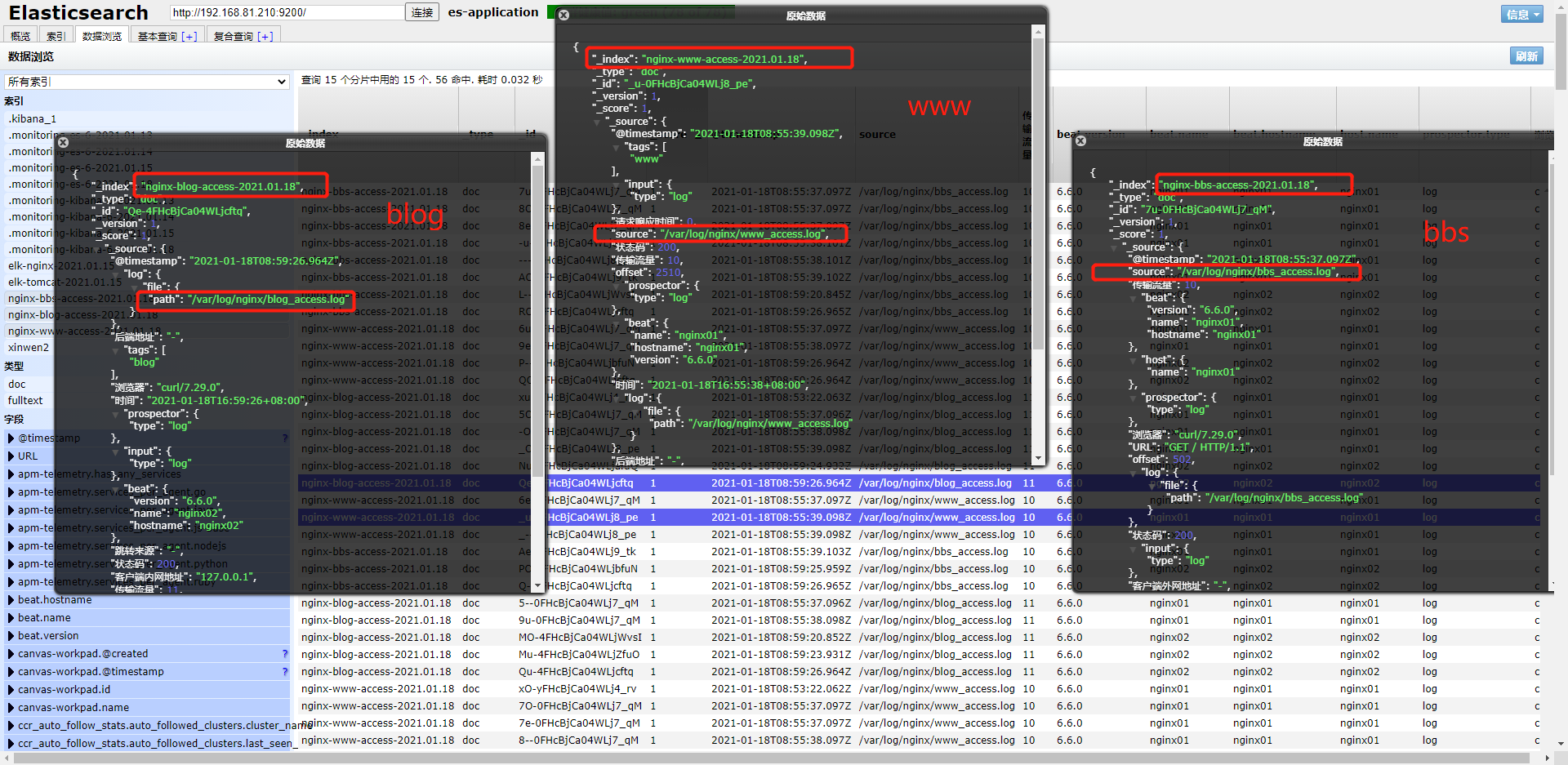The image size is (1568, 765).
Task: Switch to the 索引 tab
Action: 56,36
